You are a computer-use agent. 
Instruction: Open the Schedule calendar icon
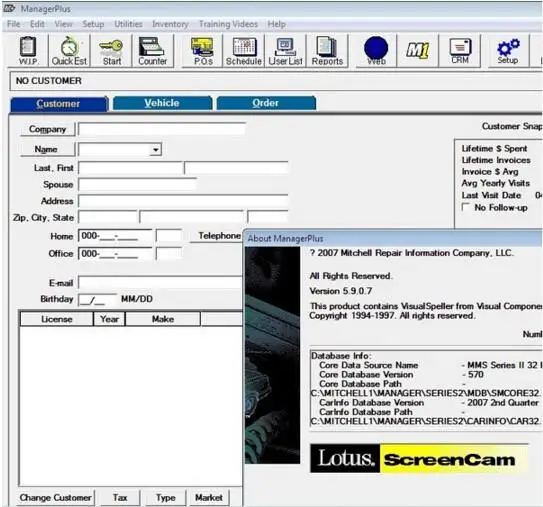(x=244, y=51)
